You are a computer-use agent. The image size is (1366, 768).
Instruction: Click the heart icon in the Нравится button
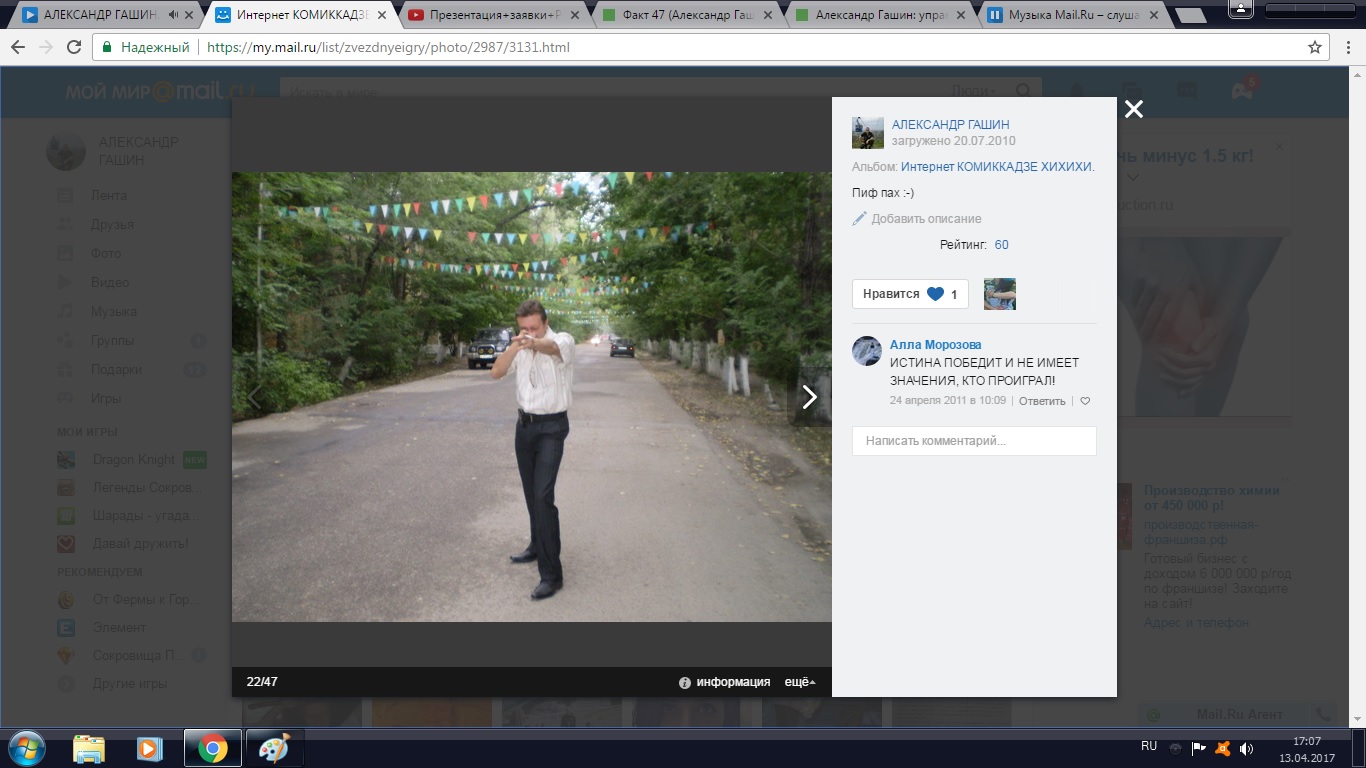tap(935, 294)
